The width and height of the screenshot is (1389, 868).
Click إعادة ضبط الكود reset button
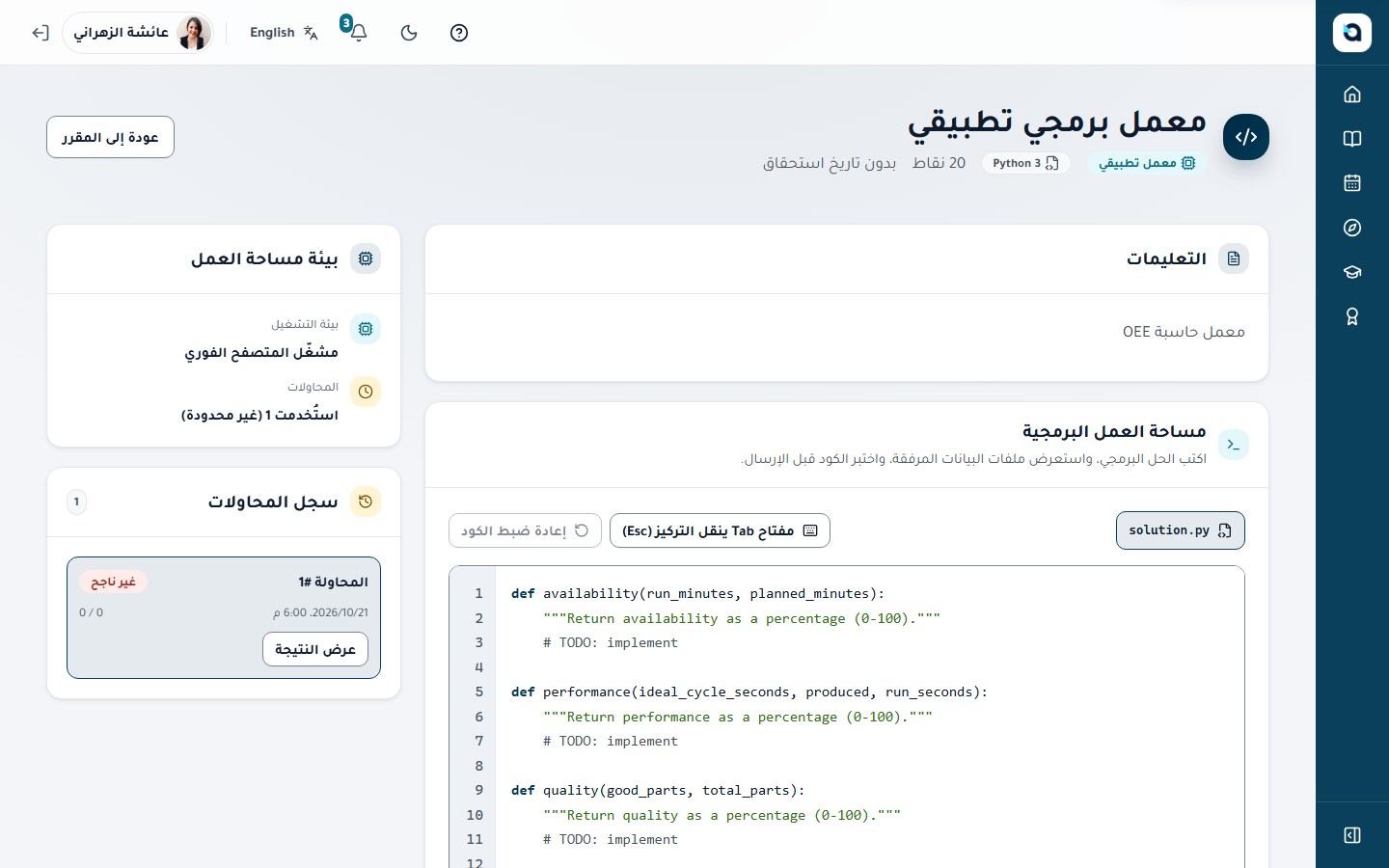coord(525,530)
